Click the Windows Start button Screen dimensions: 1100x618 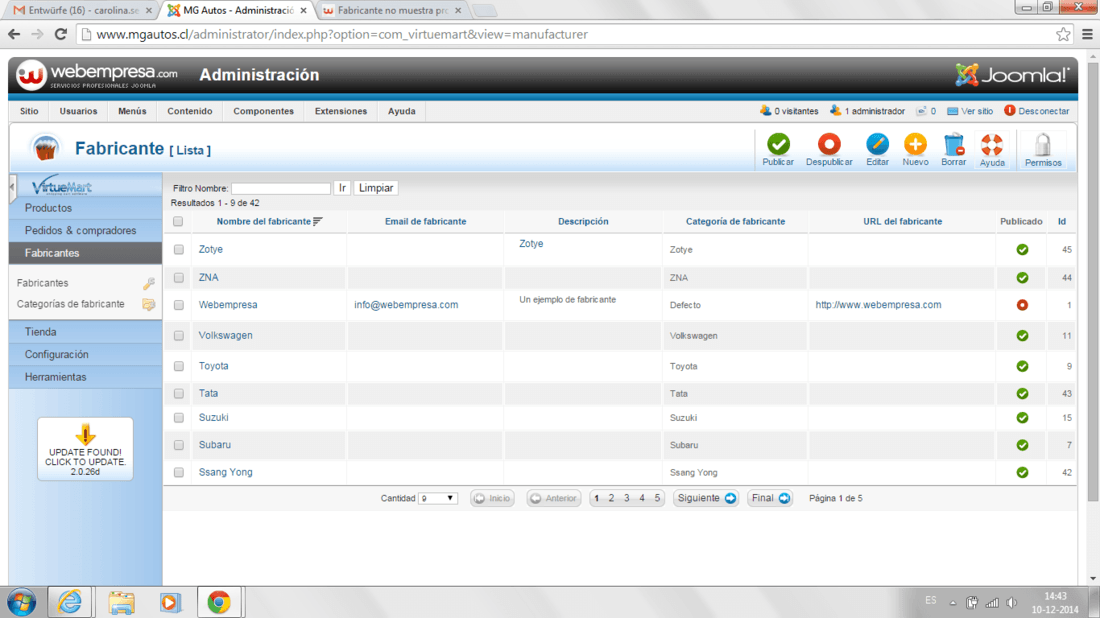pyautogui.click(x=22, y=603)
